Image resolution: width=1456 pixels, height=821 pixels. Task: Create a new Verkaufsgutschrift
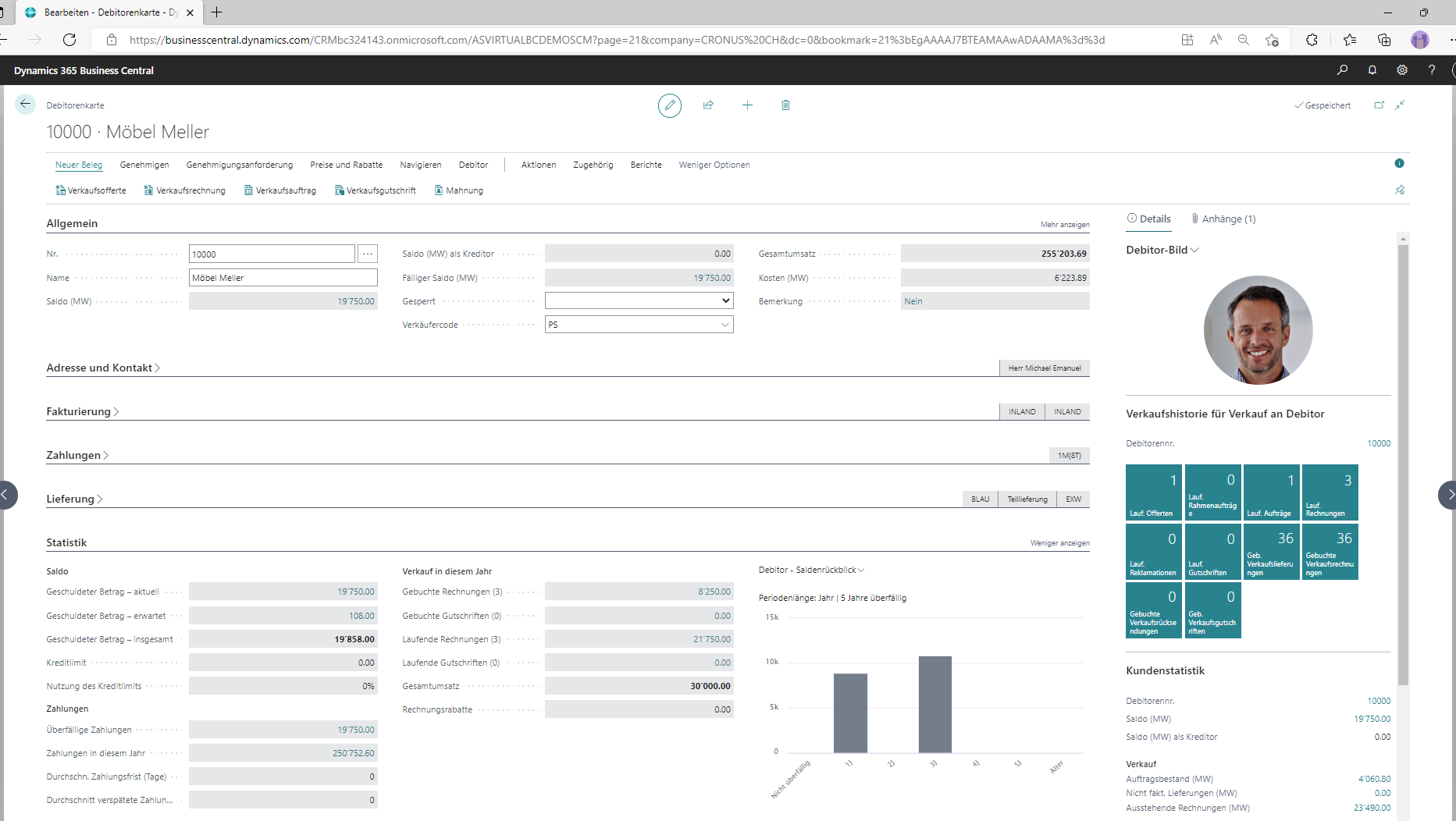coord(375,190)
